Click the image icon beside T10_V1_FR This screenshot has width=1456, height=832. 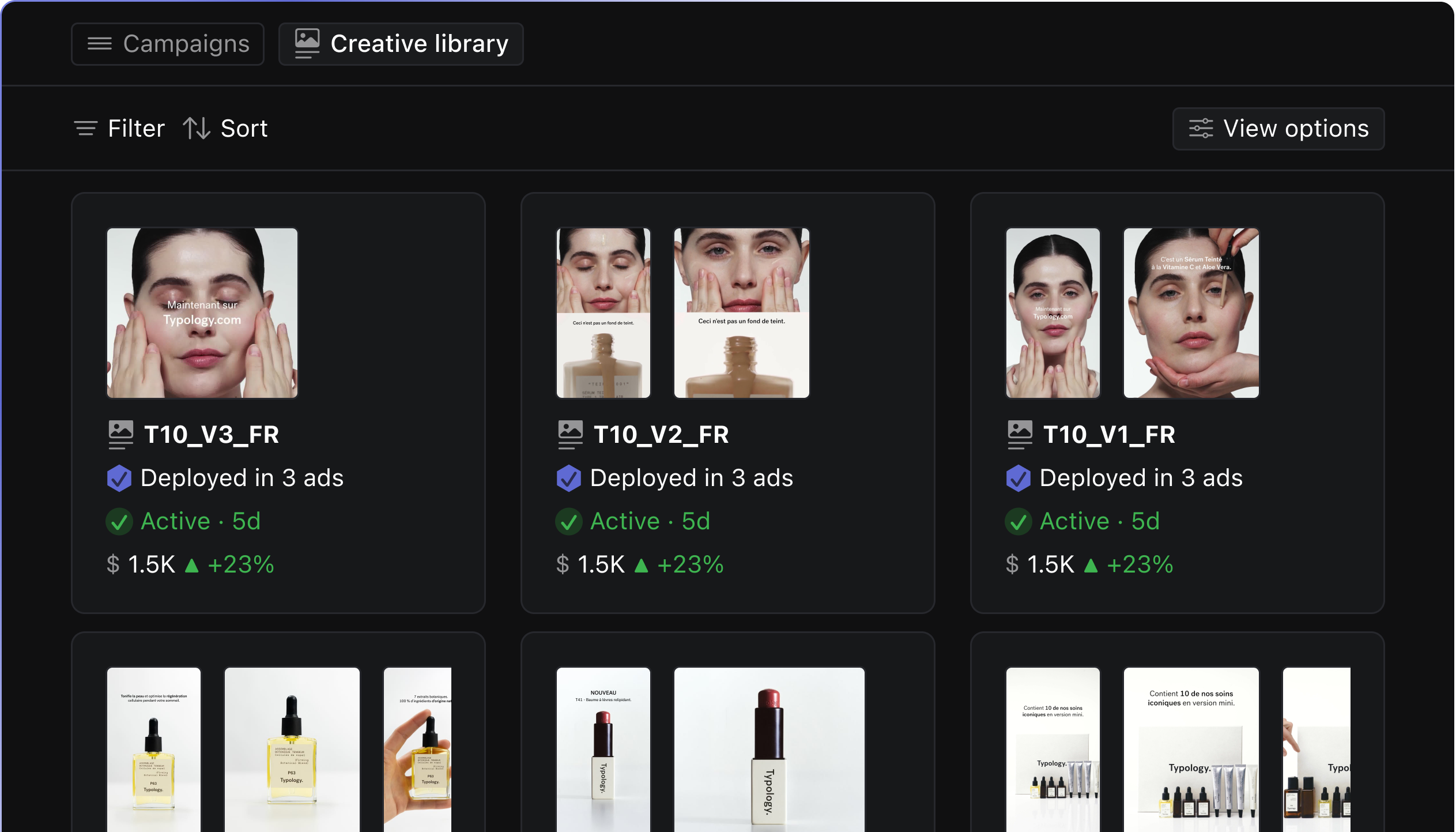click(x=1020, y=435)
